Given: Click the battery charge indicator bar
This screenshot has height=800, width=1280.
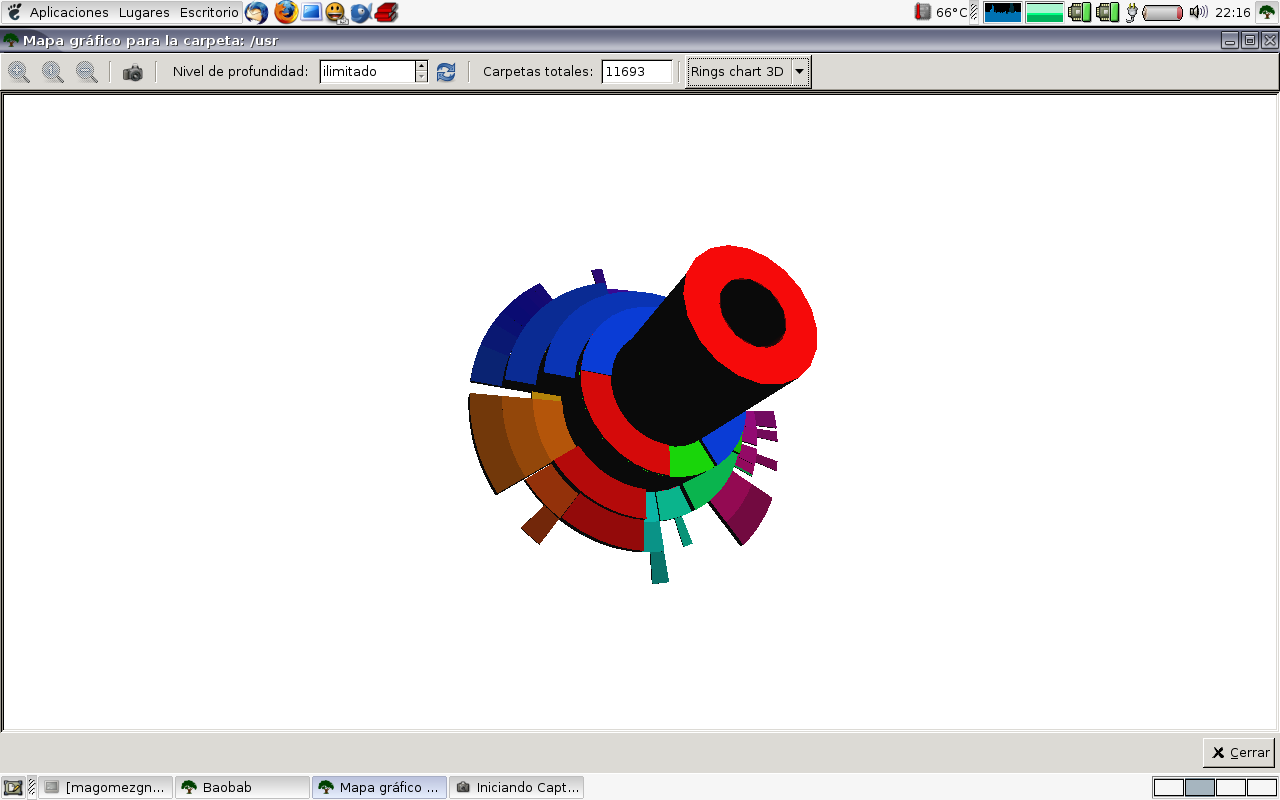Looking at the screenshot, I should click(x=1163, y=12).
